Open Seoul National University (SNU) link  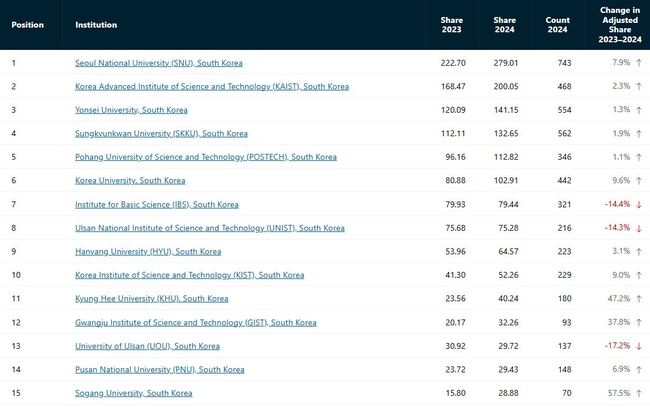tap(159, 63)
